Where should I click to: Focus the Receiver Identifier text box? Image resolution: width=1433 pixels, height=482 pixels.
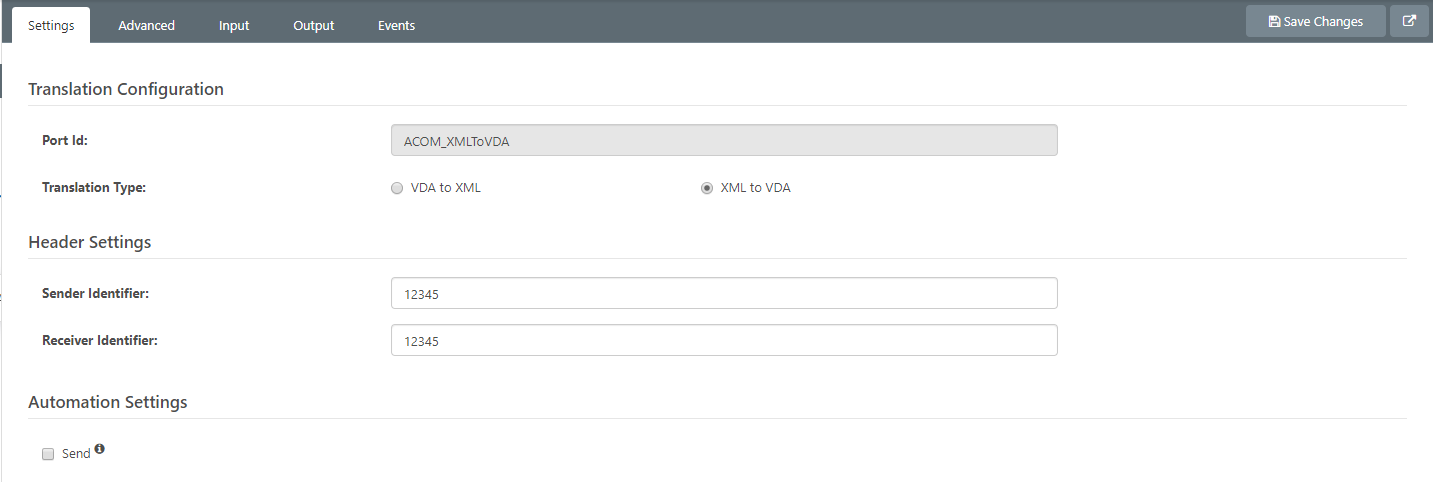[x=723, y=341]
